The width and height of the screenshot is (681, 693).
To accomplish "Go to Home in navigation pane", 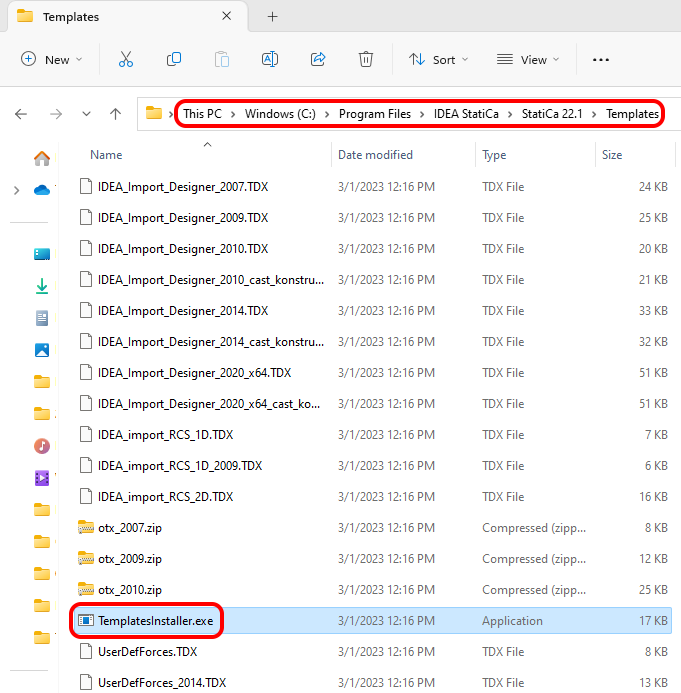I will 42,158.
